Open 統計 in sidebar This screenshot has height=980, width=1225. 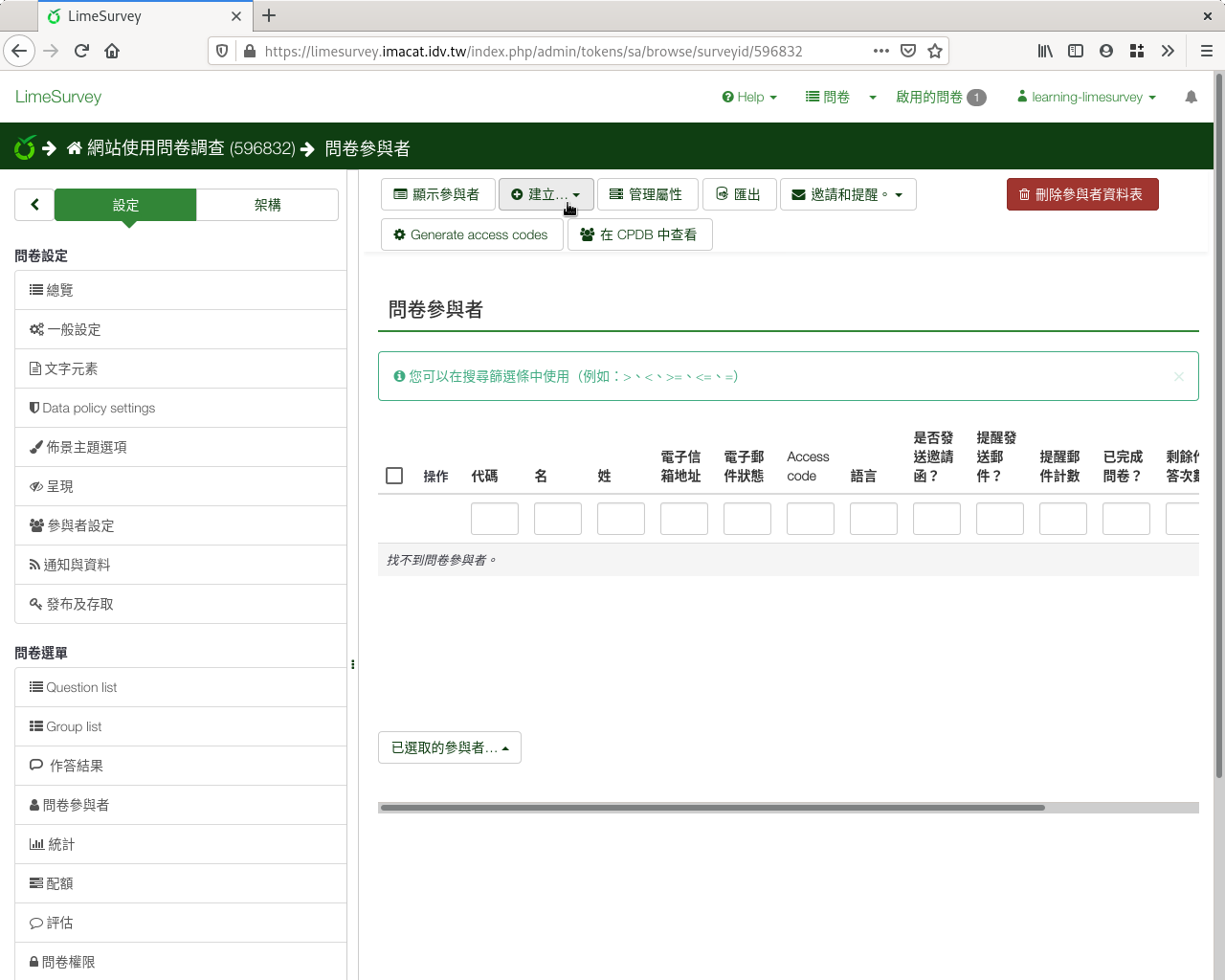tap(181, 844)
